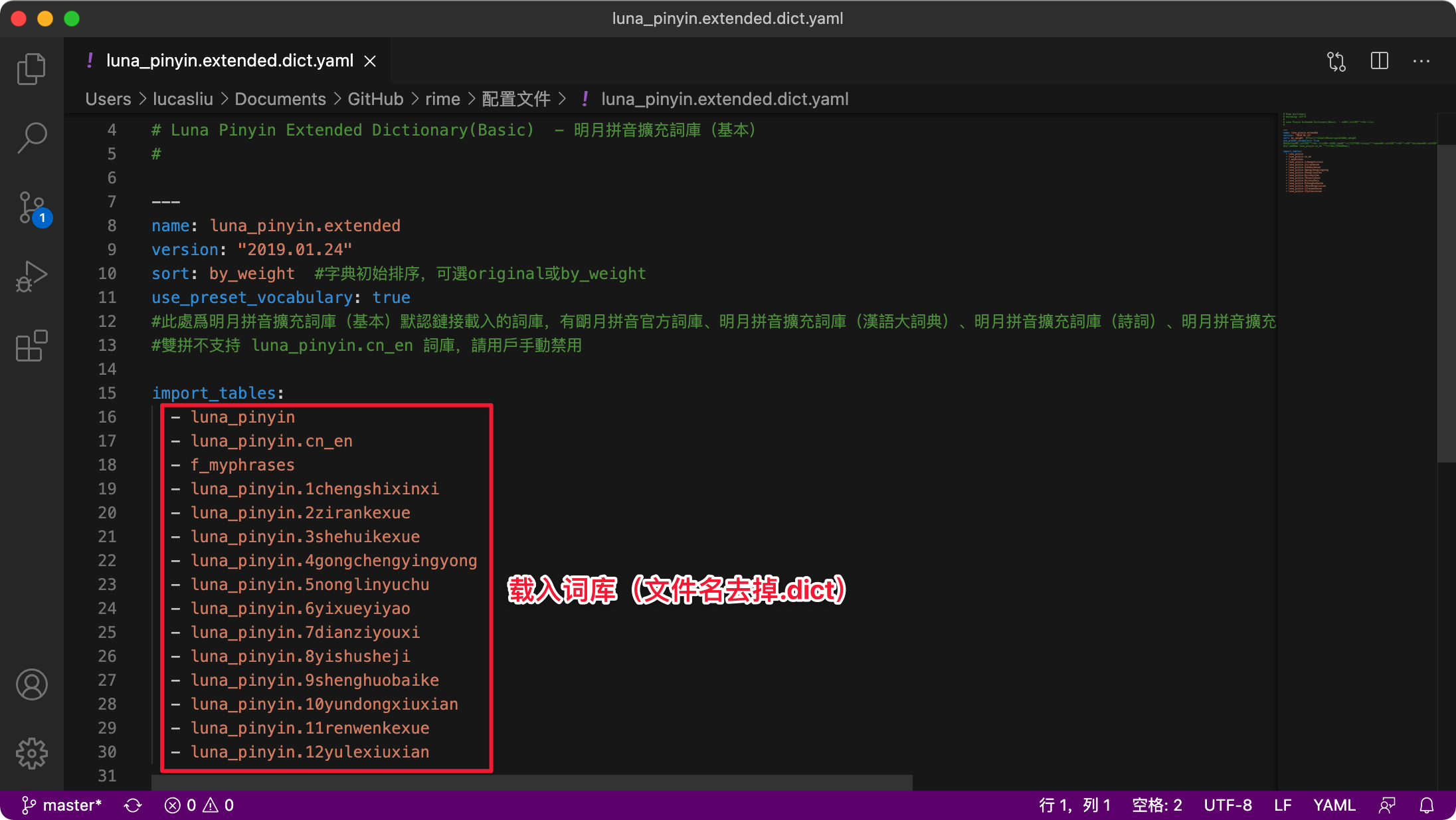Change line ending via LF
The image size is (1456, 820).
click(1283, 805)
